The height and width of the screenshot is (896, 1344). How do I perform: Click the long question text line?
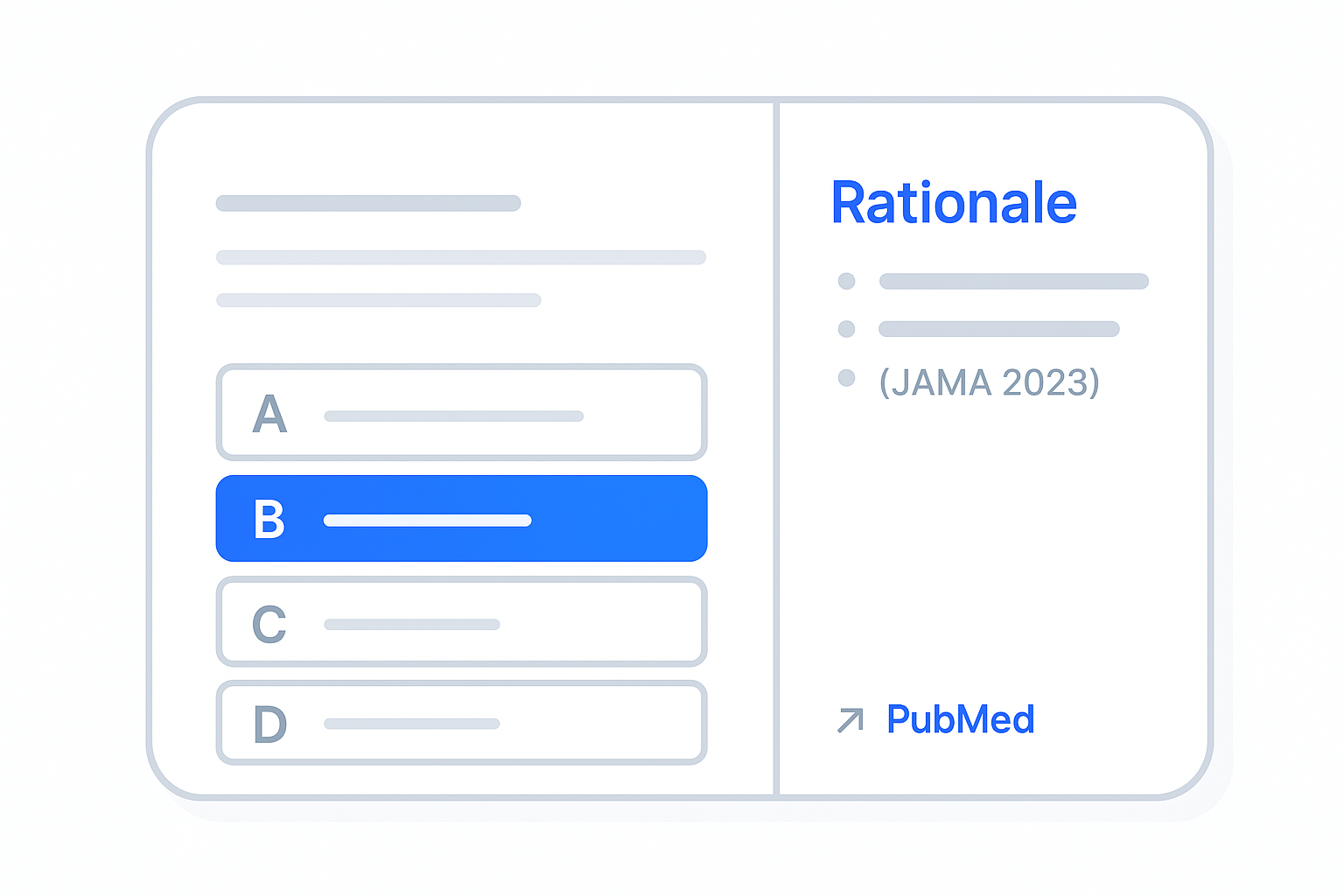coord(461,257)
